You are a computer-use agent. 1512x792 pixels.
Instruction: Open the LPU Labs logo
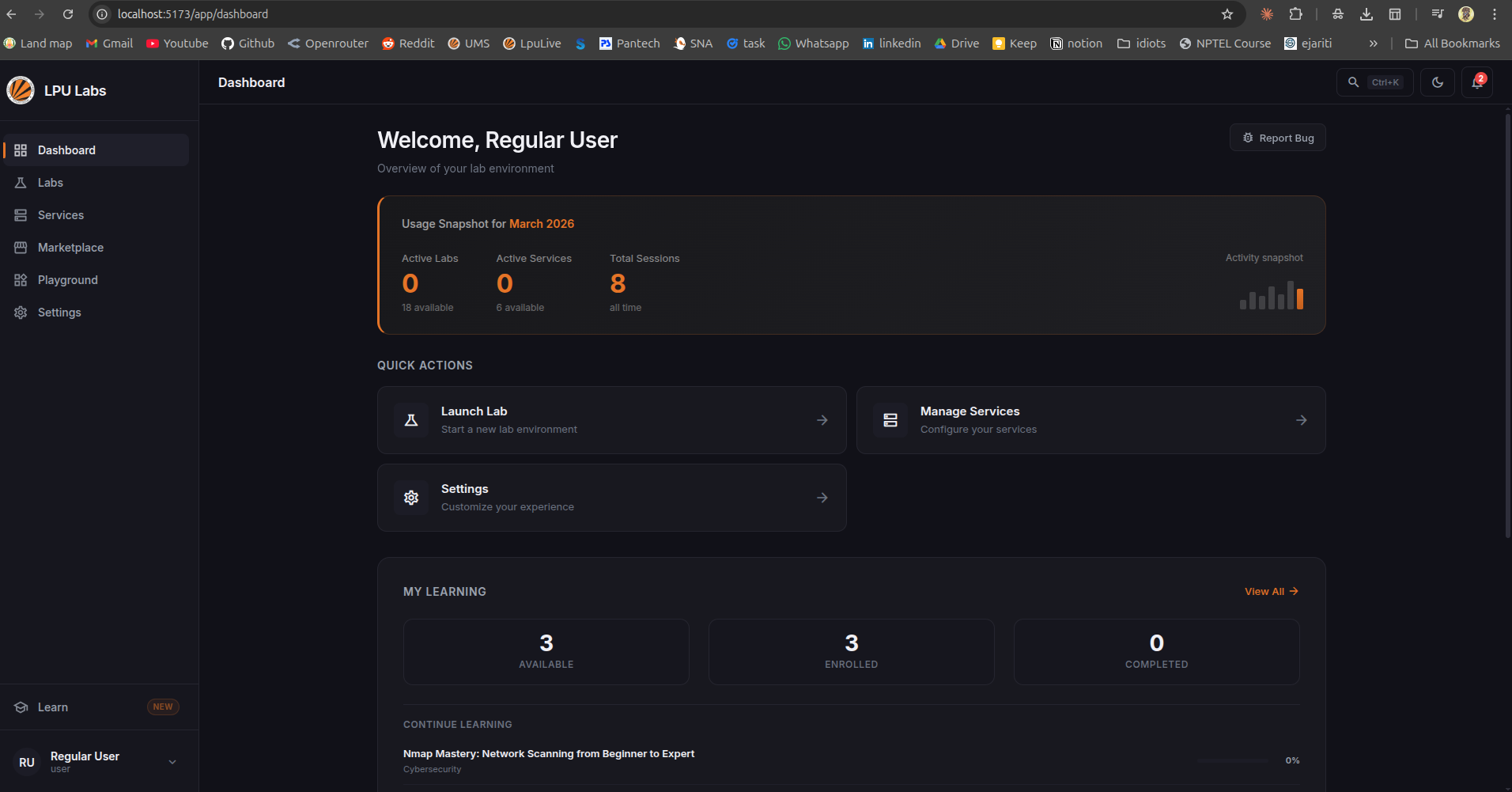pos(20,89)
